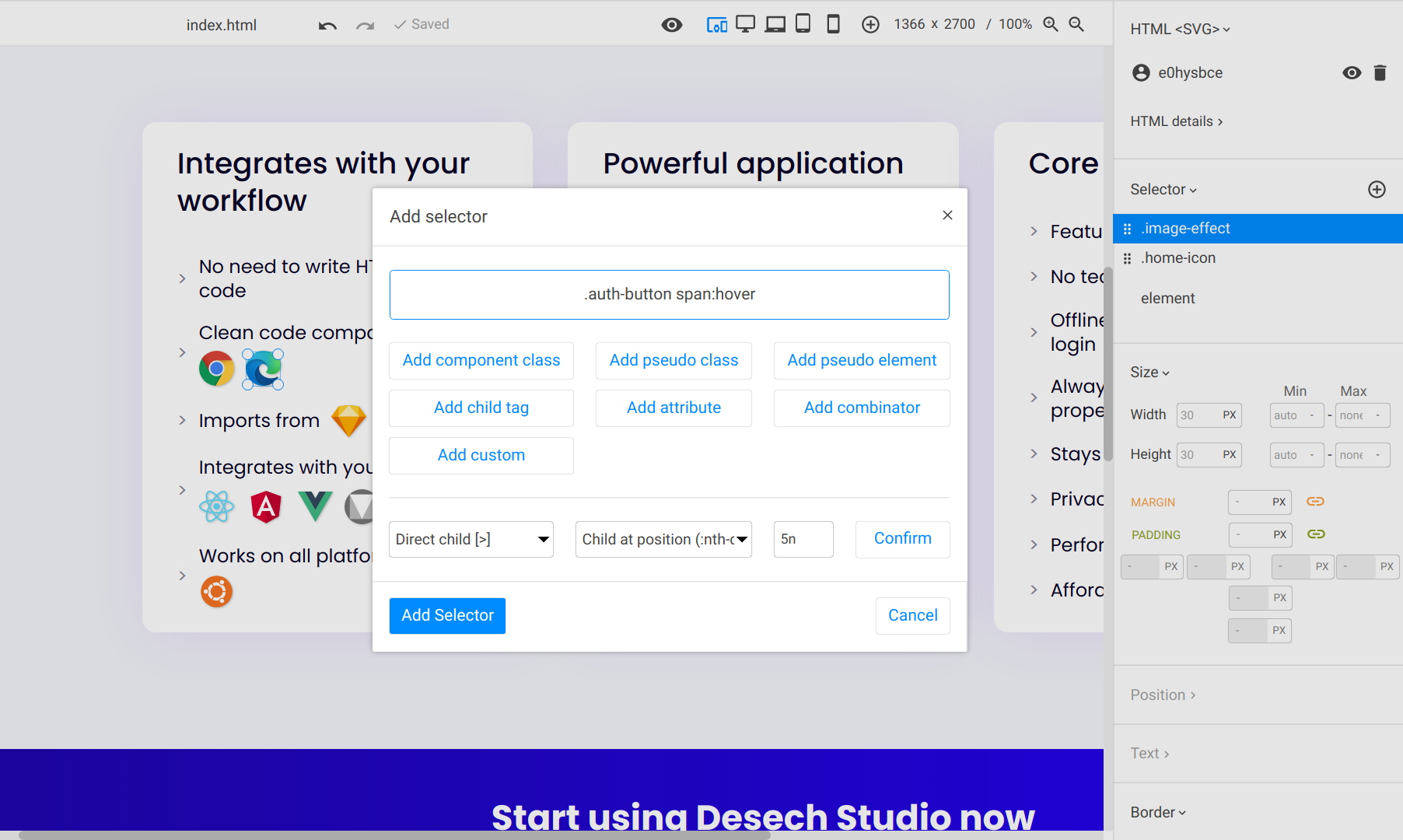Click the Vue logo icon
Screen dimensions: 1403x840
pyautogui.click(x=315, y=506)
